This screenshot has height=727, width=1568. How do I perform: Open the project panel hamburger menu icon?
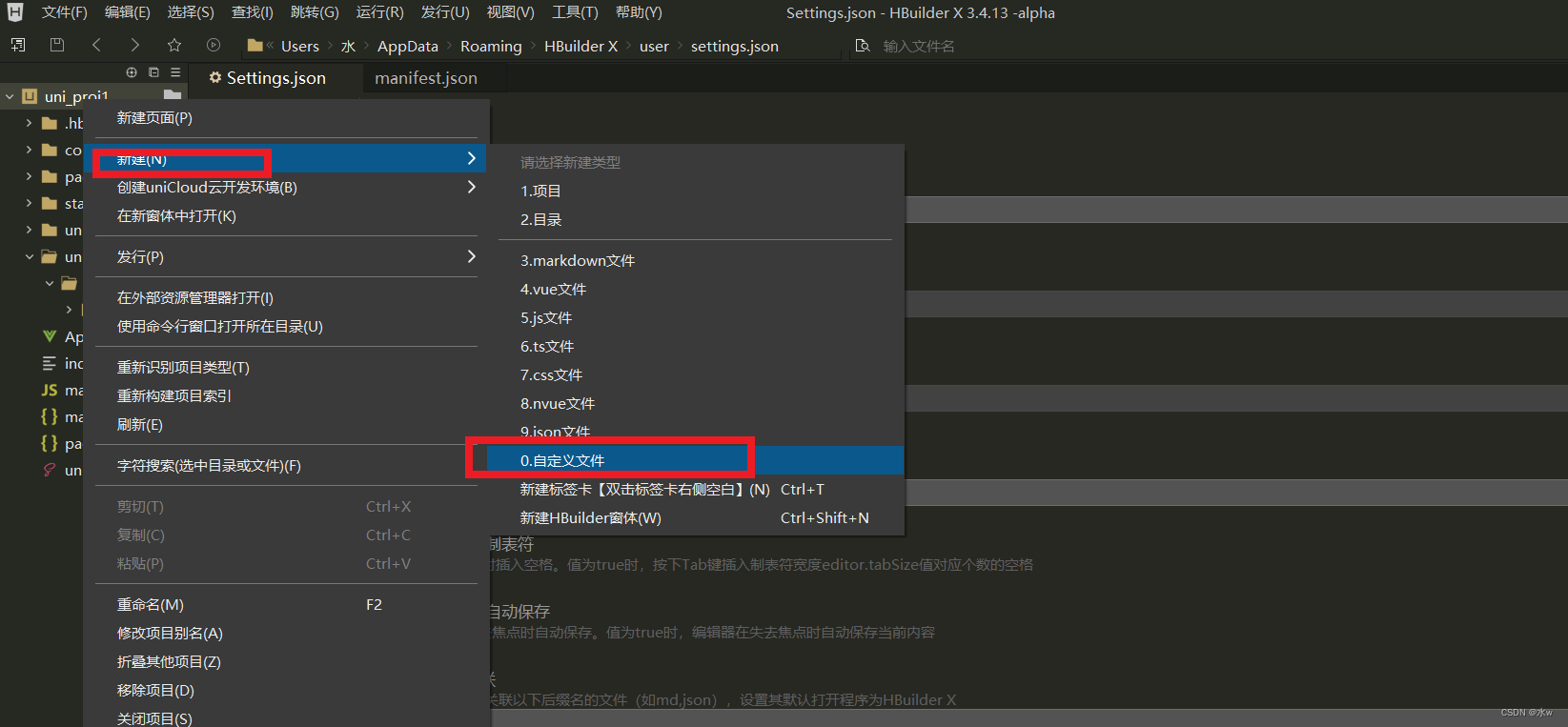(175, 72)
